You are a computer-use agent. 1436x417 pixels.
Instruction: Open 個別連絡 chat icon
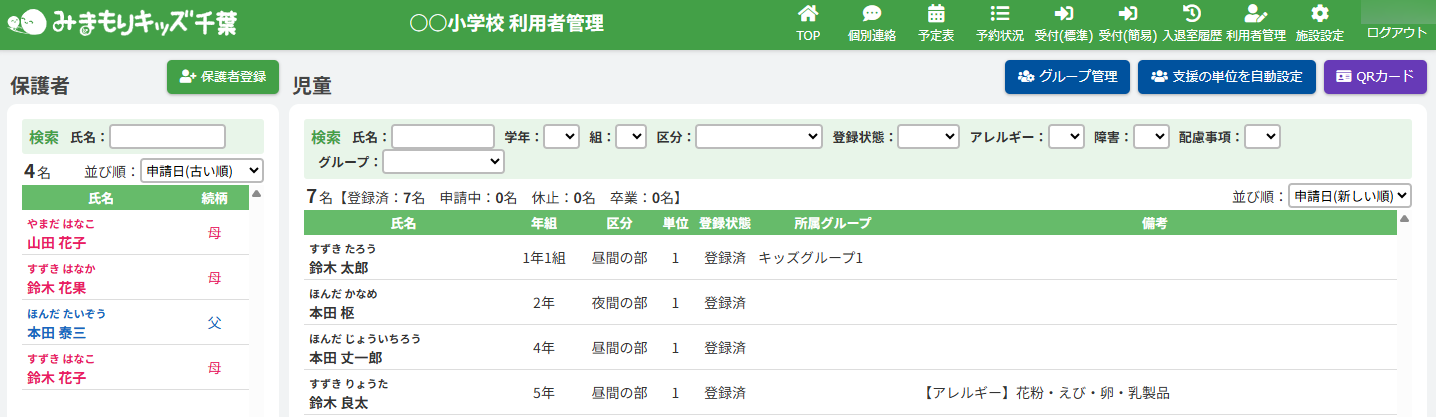[871, 14]
